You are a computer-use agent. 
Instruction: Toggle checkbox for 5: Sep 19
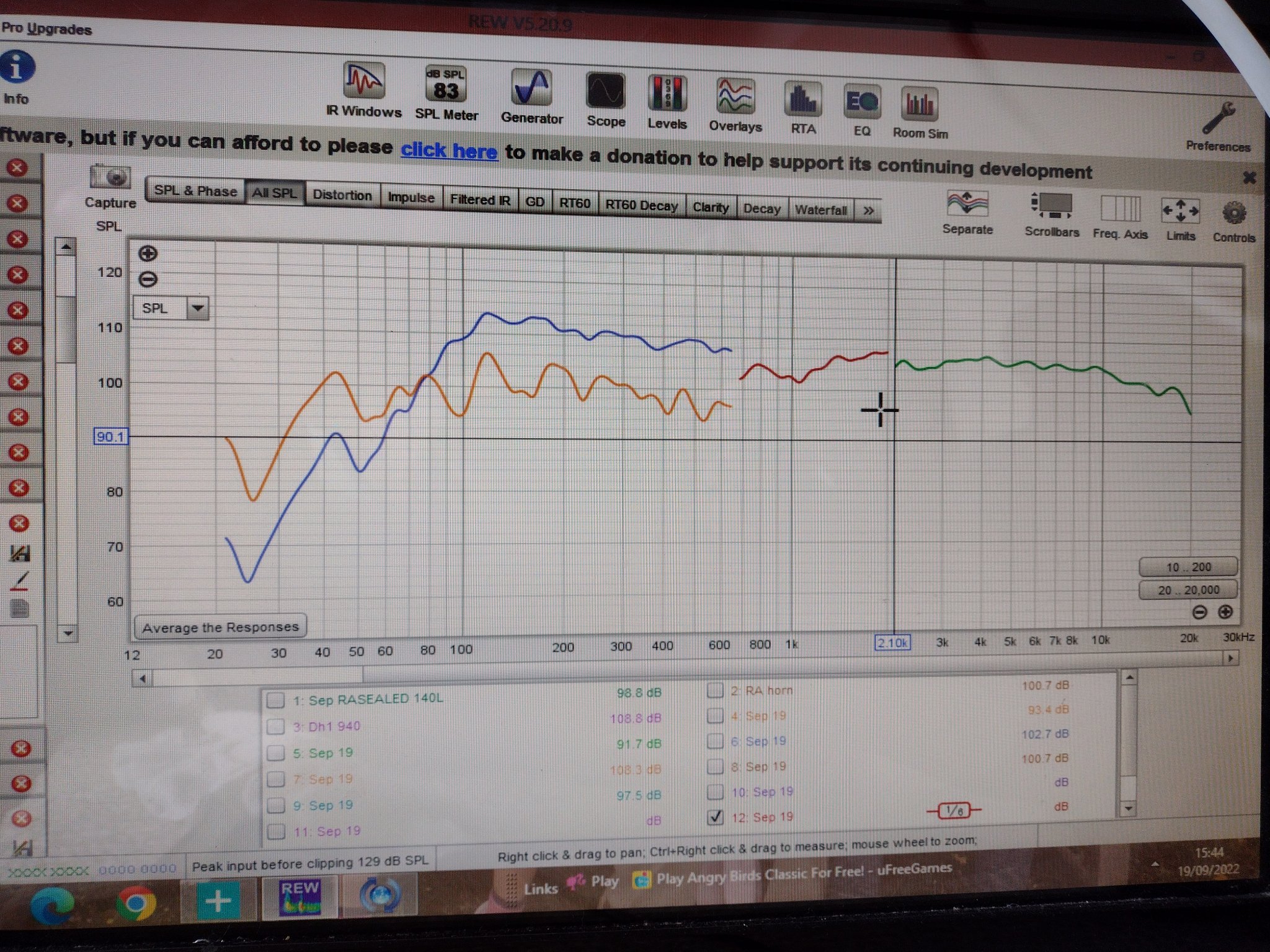pyautogui.click(x=276, y=754)
